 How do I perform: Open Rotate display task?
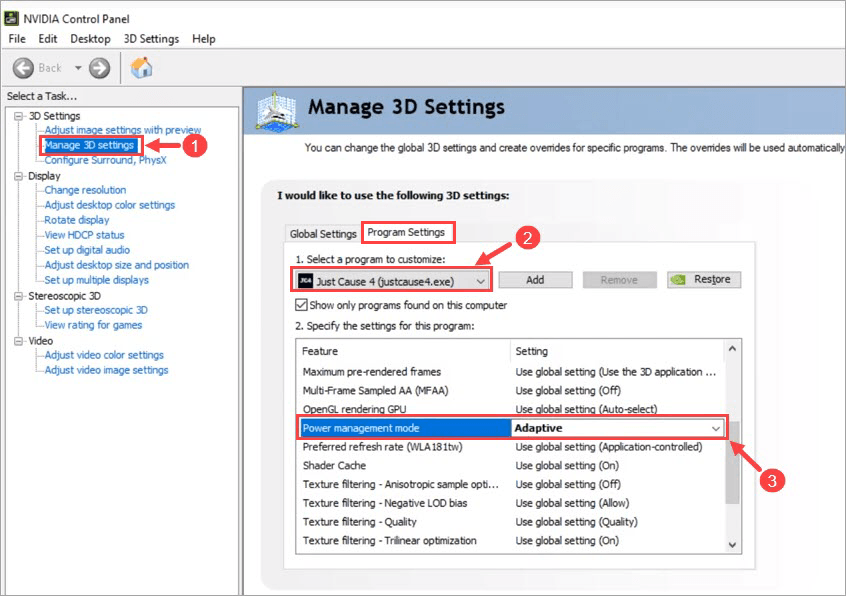click(77, 220)
